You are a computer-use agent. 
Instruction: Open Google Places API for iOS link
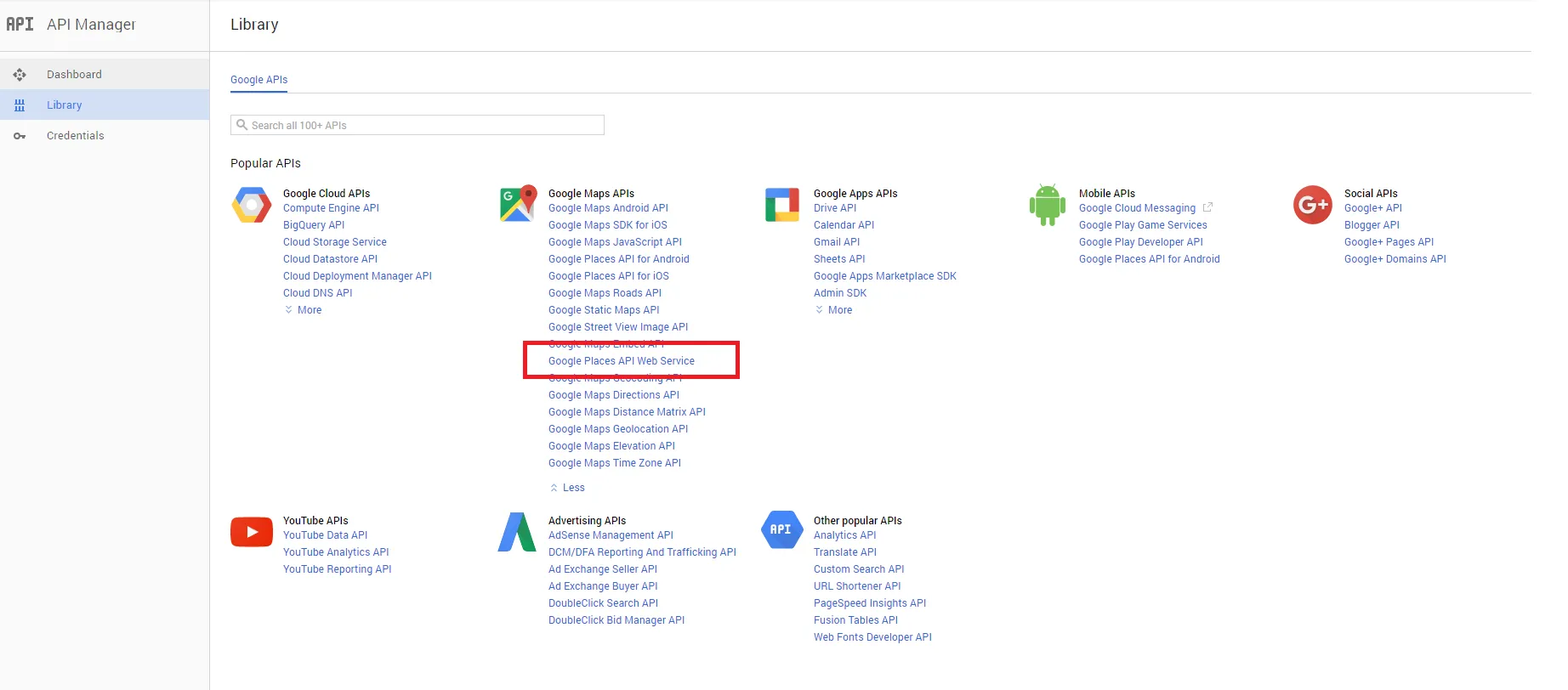point(609,276)
